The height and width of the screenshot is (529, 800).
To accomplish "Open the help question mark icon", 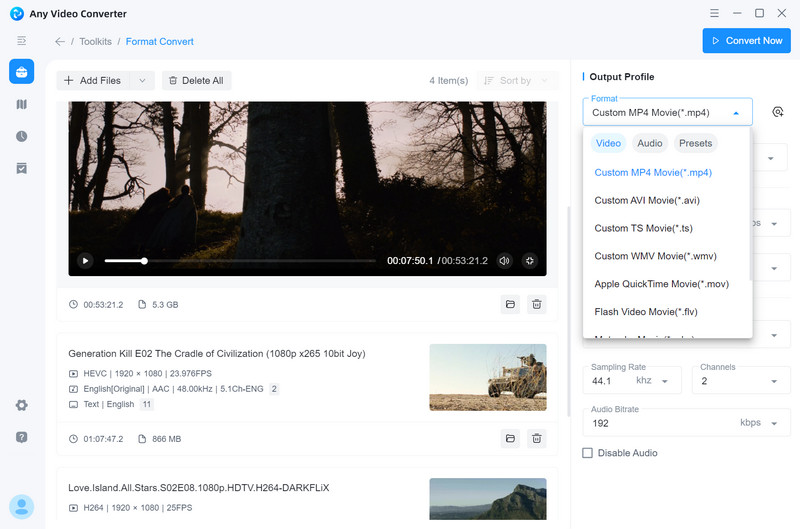I will click(21, 437).
